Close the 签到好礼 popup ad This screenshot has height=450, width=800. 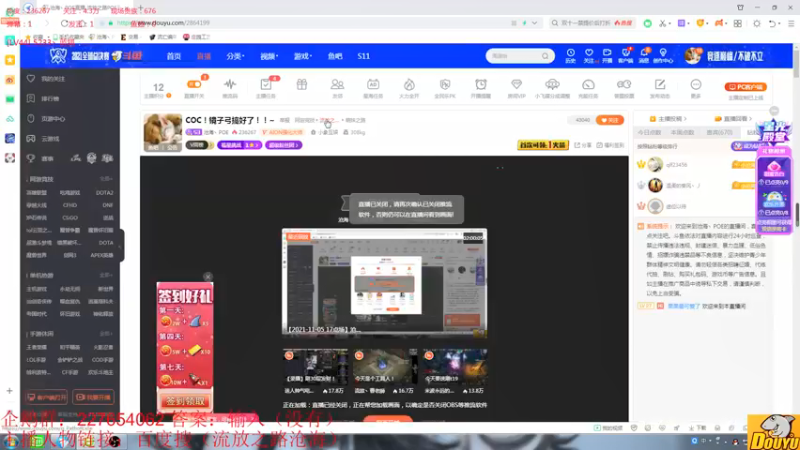pos(208,277)
